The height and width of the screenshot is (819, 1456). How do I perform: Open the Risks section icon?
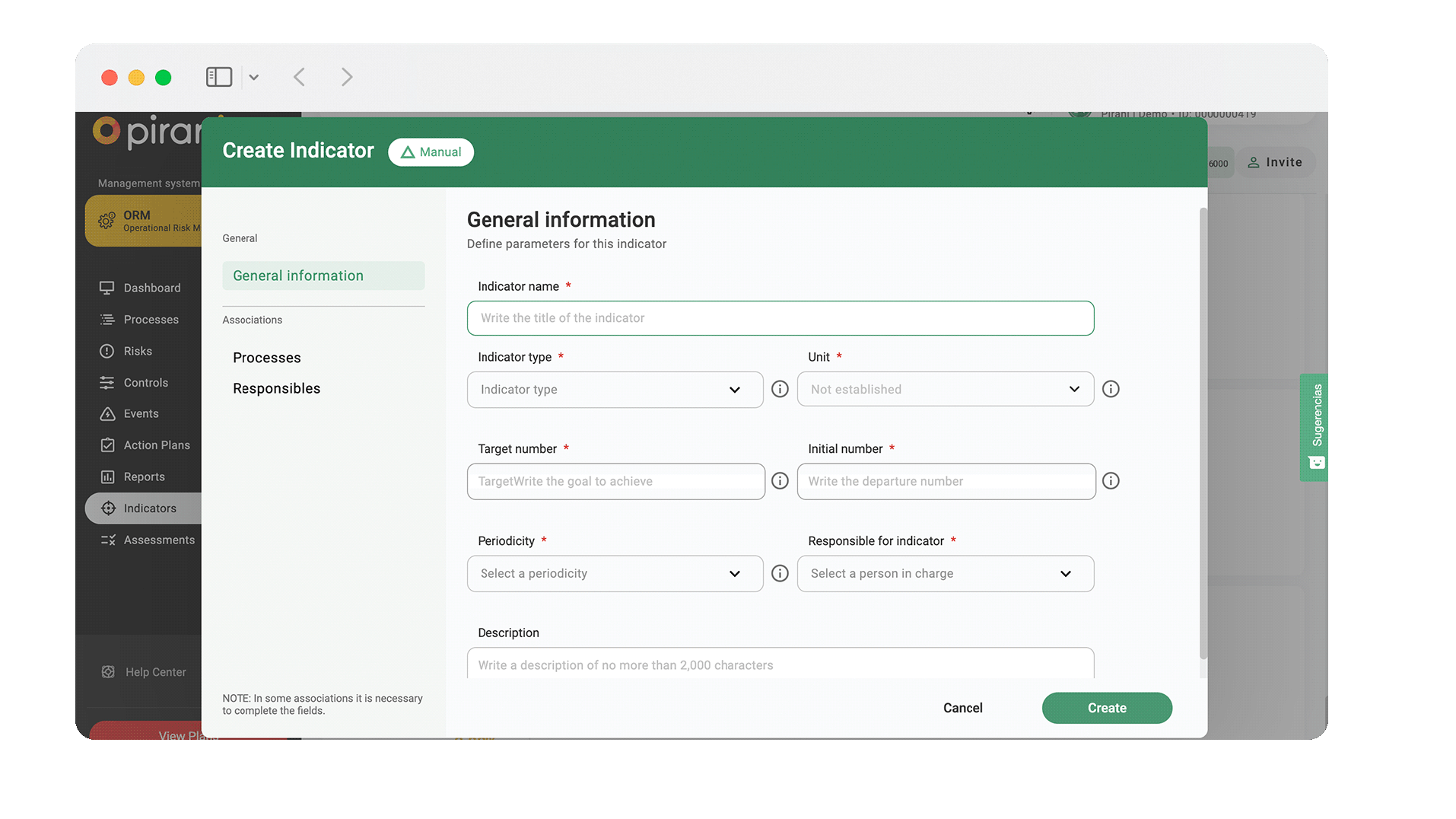(108, 351)
